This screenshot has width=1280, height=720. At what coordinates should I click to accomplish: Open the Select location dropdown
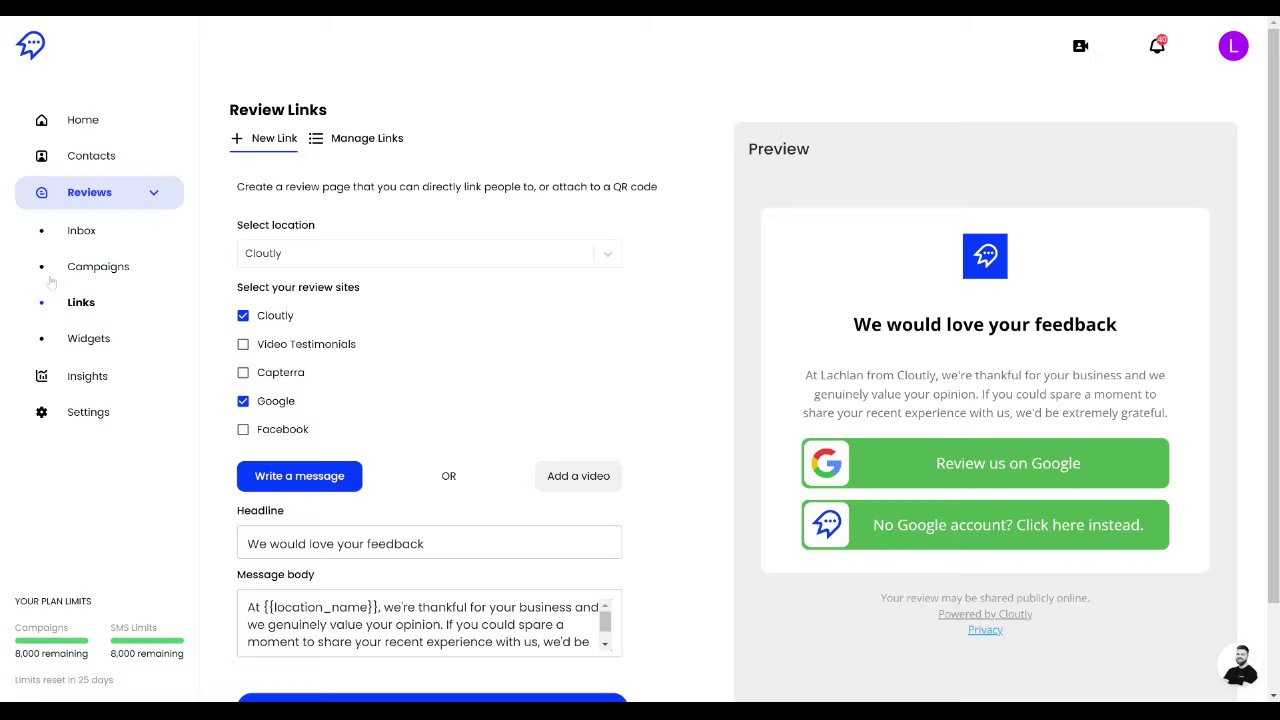[429, 254]
